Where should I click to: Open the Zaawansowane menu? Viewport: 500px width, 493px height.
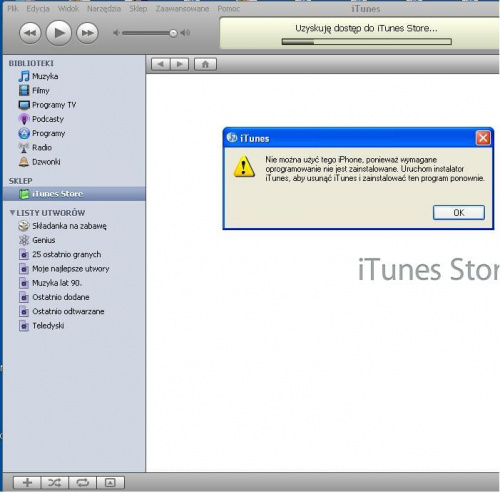pos(182,9)
